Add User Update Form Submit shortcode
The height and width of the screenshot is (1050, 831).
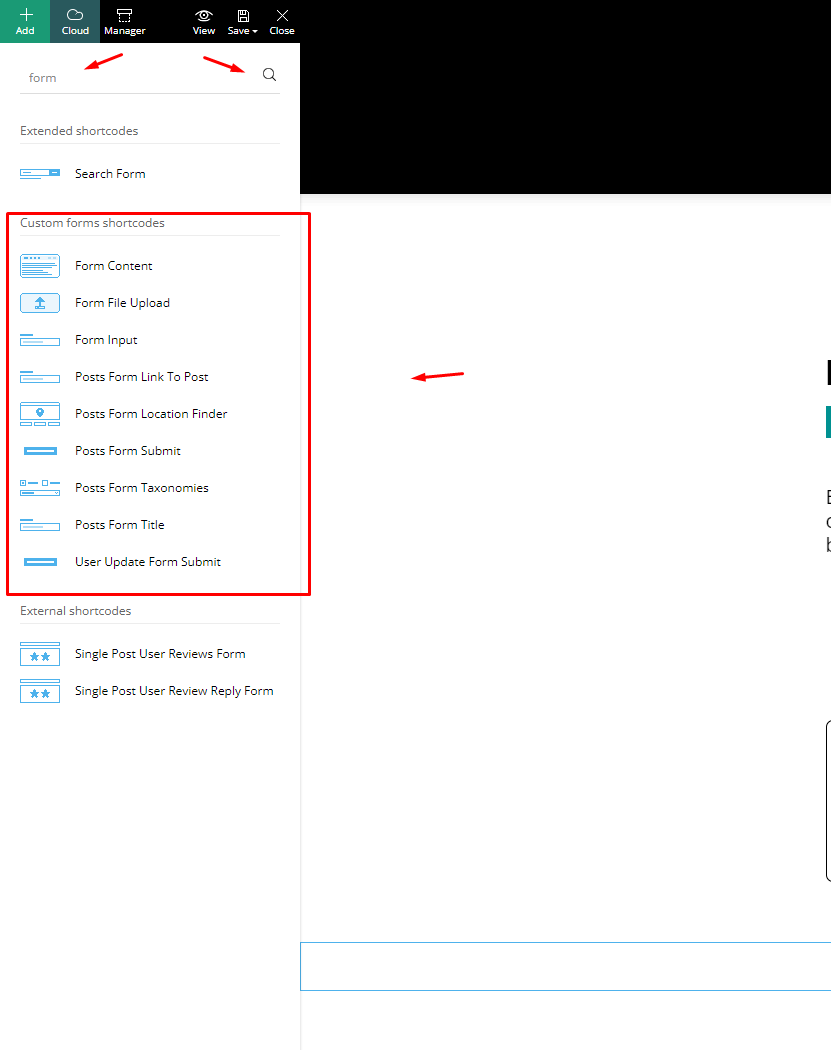[147, 562]
